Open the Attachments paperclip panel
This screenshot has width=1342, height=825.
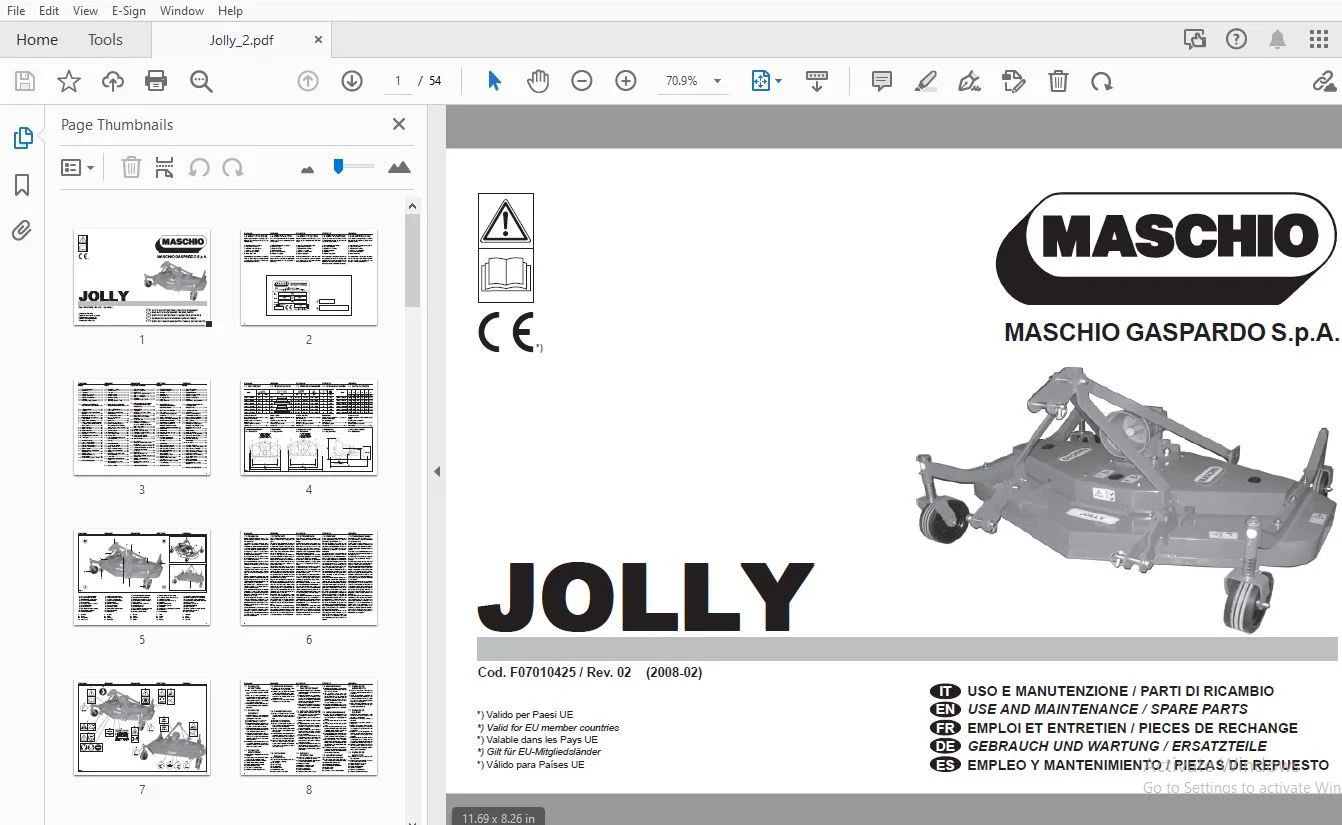(x=22, y=231)
